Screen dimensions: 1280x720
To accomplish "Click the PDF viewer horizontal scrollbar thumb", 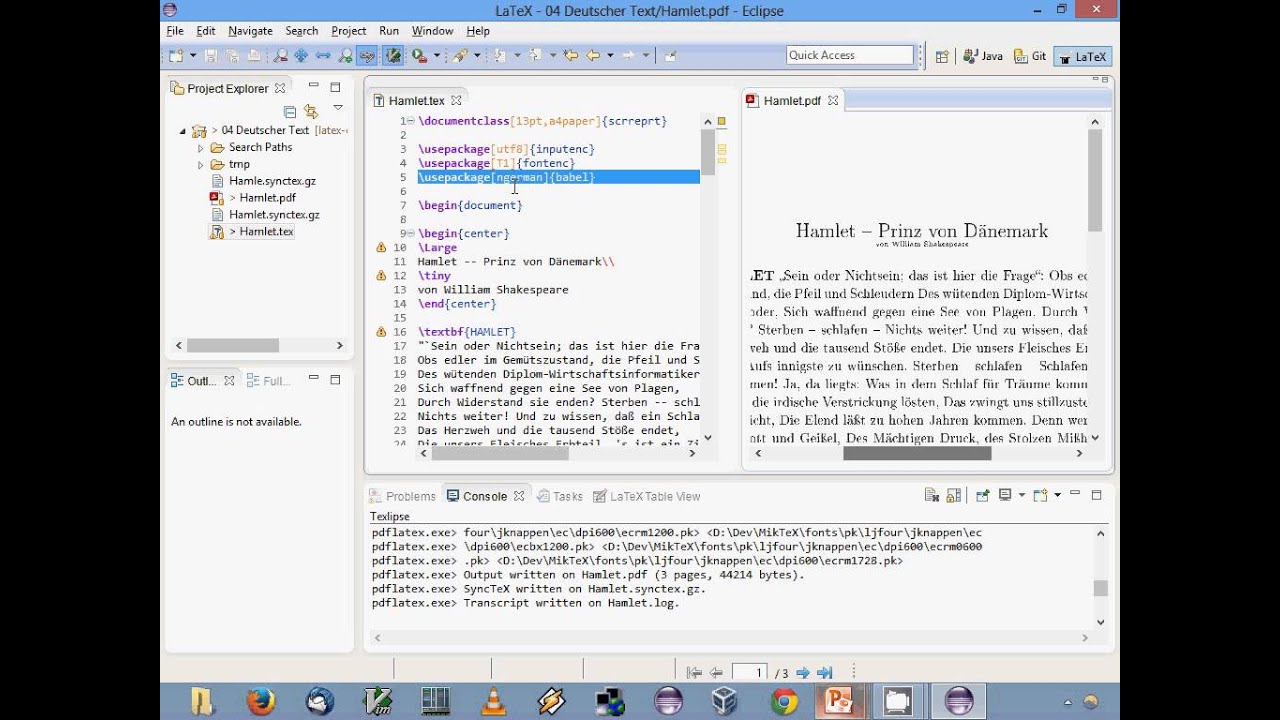I will click(x=917, y=453).
